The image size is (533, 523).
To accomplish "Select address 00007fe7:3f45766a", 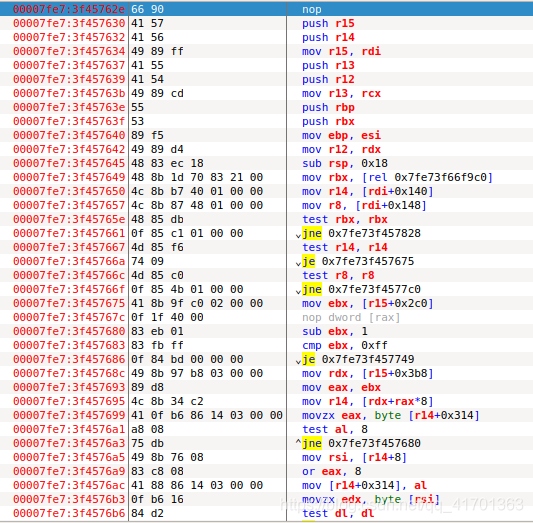I will pos(69,261).
